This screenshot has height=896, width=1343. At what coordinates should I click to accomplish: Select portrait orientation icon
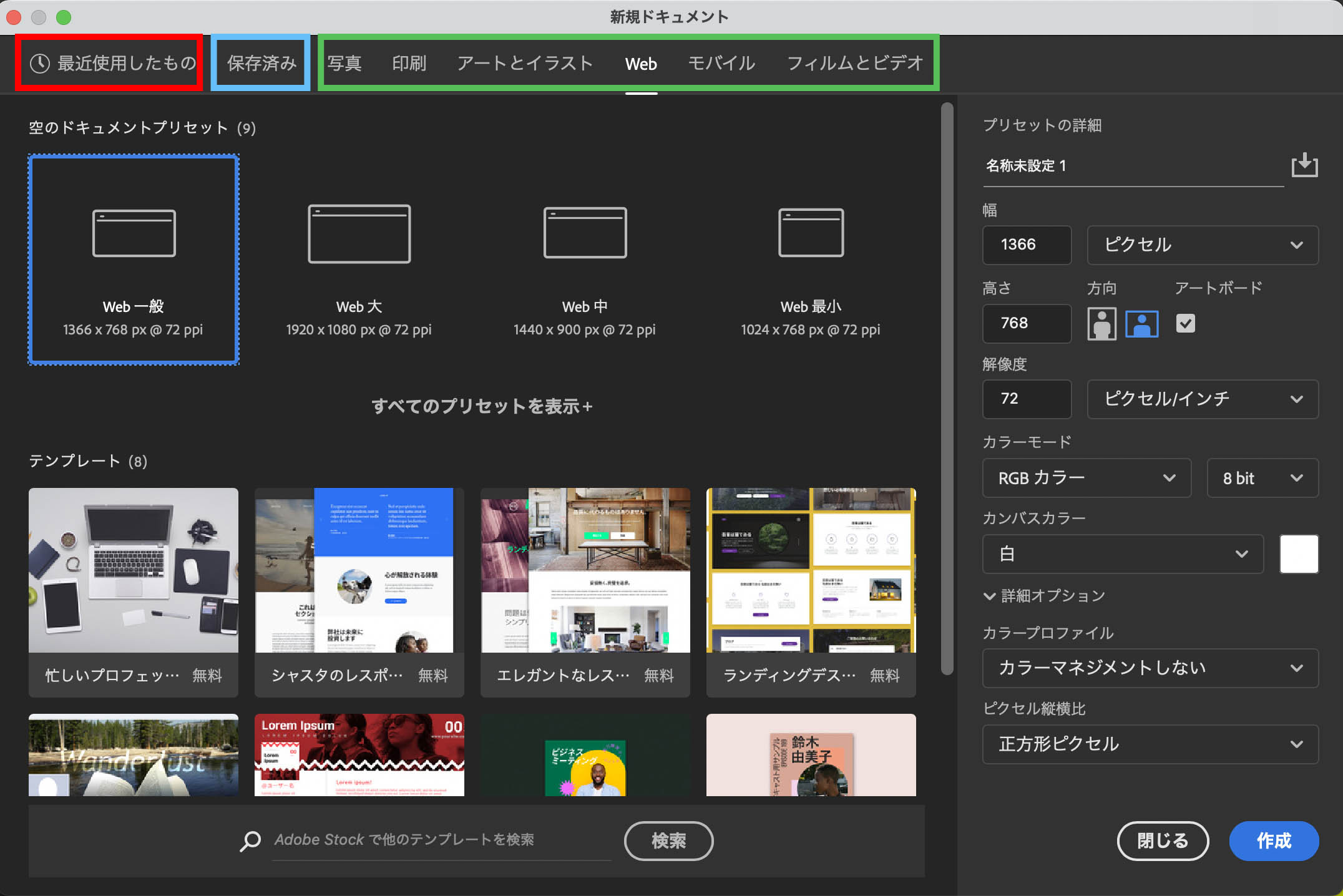point(1101,323)
